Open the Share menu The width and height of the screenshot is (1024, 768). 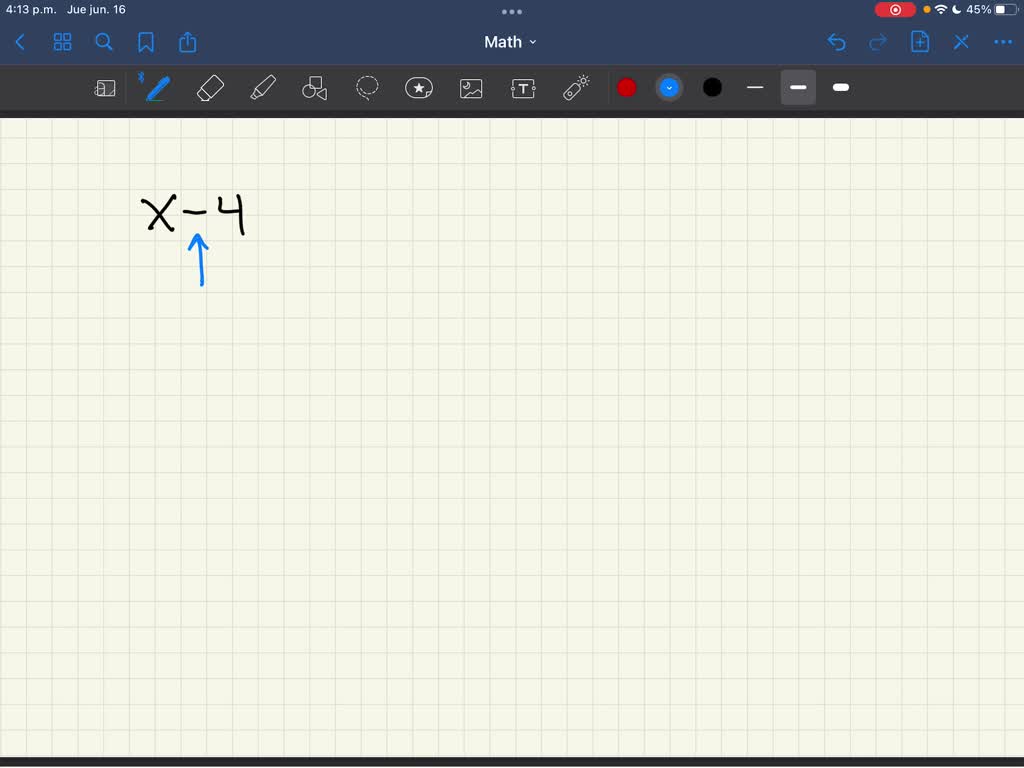(x=188, y=42)
